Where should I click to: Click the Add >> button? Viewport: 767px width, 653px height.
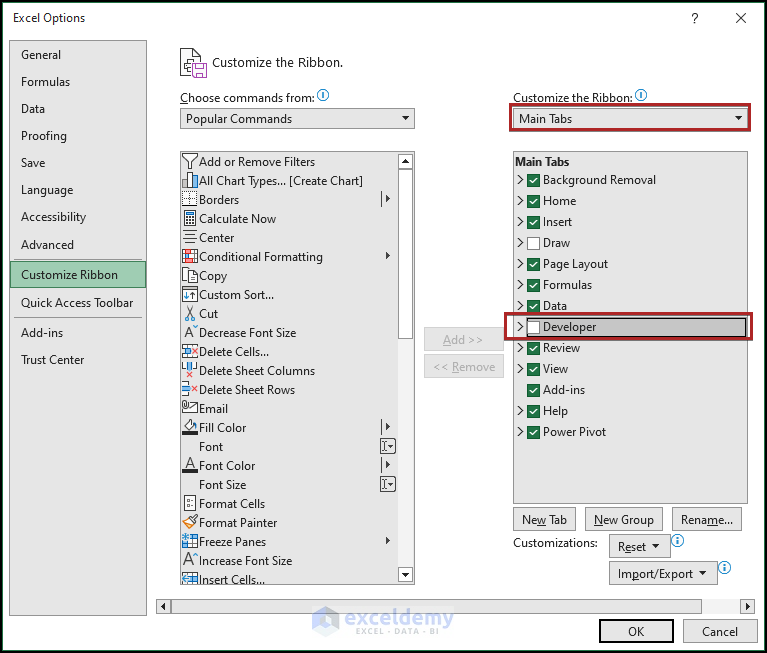(463, 339)
